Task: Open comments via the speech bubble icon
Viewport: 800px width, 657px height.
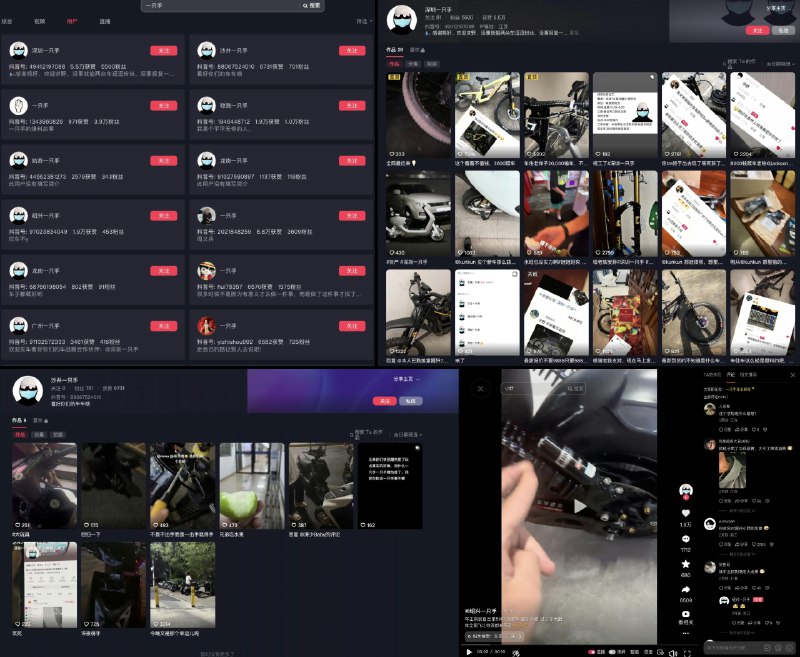Action: (685, 539)
